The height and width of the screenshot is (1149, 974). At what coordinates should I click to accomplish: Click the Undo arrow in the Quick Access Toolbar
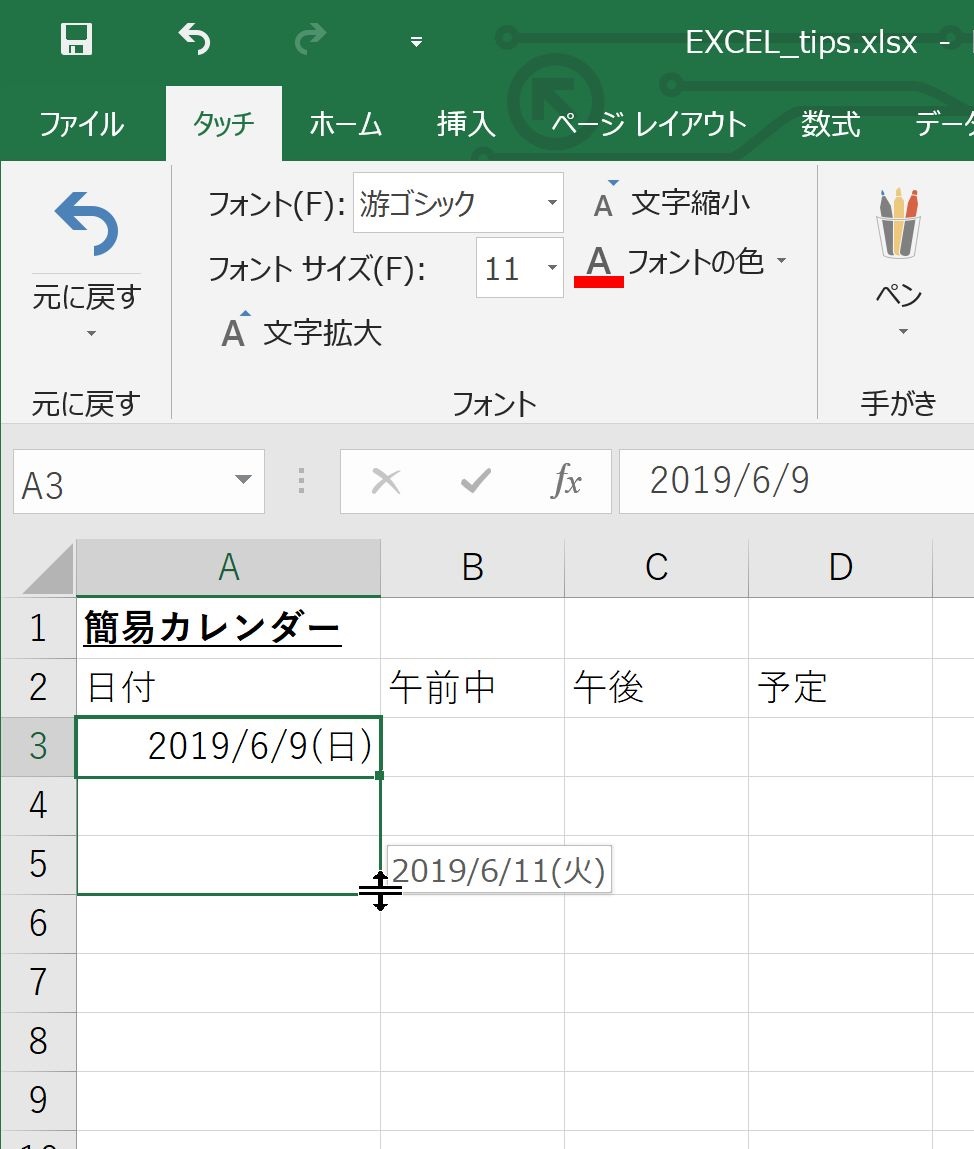point(194,40)
